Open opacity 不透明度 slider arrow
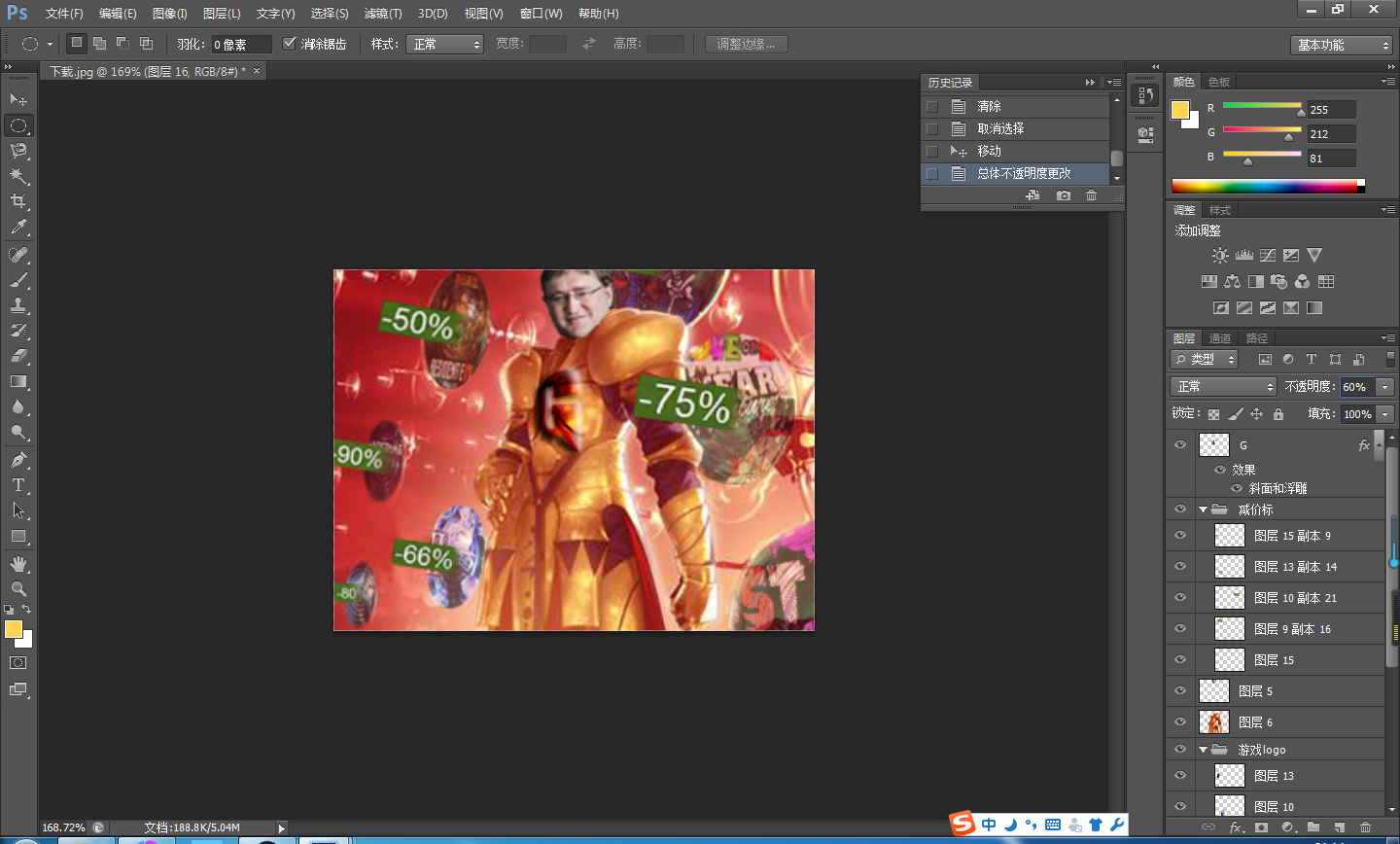The image size is (1400, 844). tap(1385, 387)
